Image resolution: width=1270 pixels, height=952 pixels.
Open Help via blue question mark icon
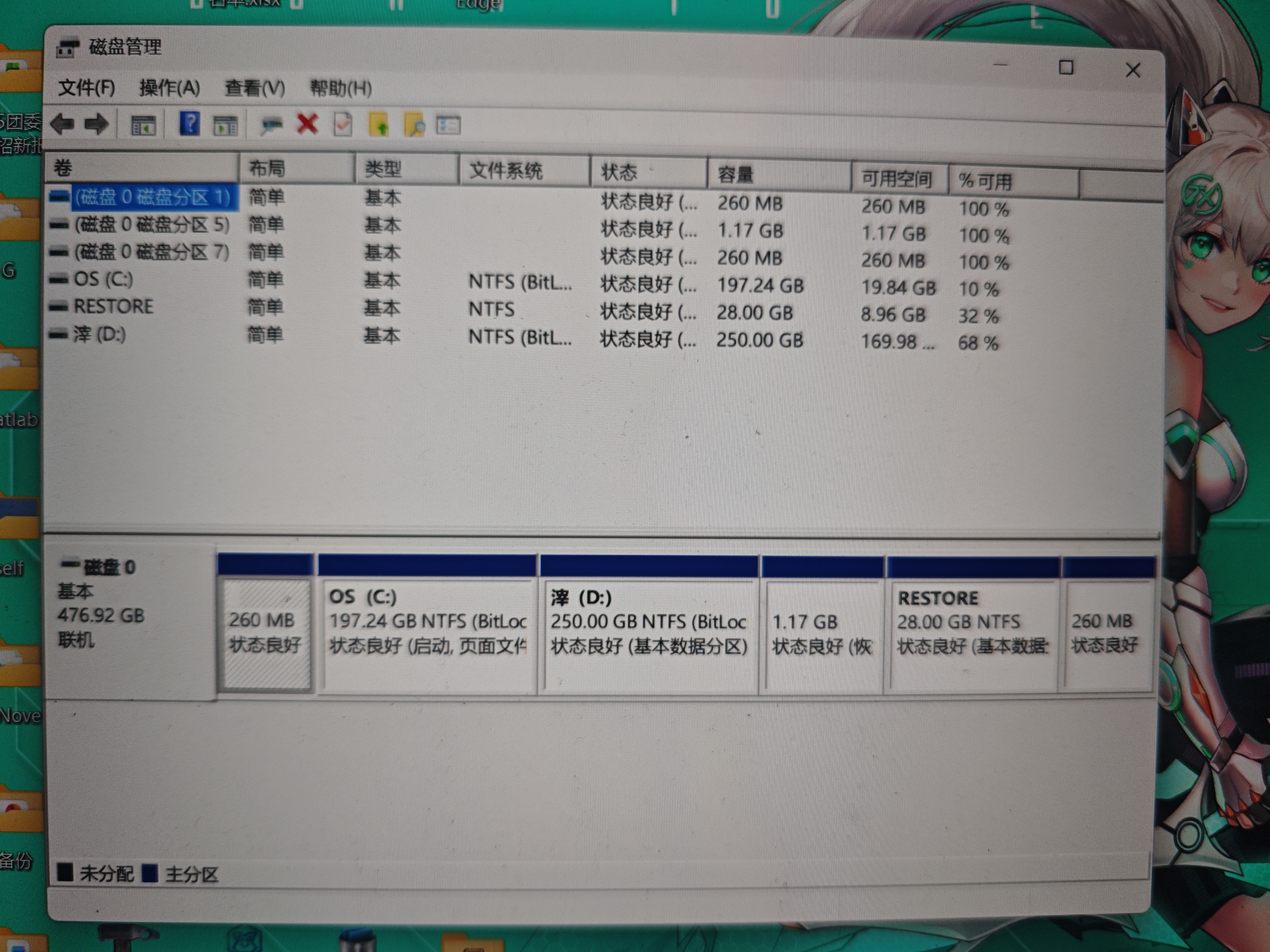point(189,123)
